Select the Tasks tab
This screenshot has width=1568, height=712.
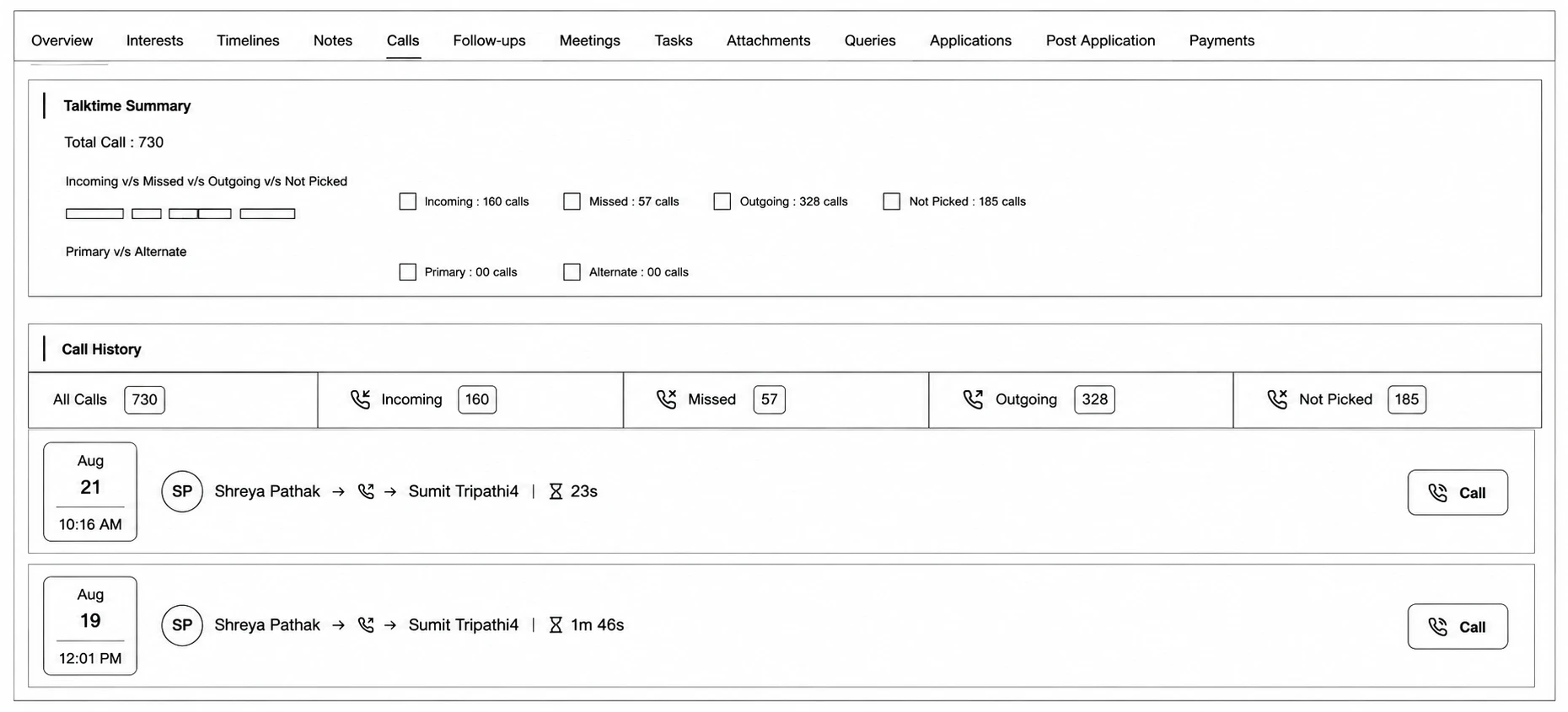(x=674, y=40)
